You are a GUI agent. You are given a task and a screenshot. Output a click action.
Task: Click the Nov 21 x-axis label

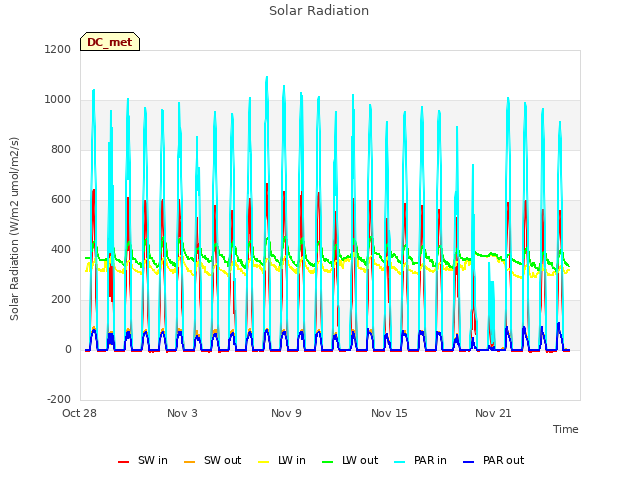click(x=493, y=413)
